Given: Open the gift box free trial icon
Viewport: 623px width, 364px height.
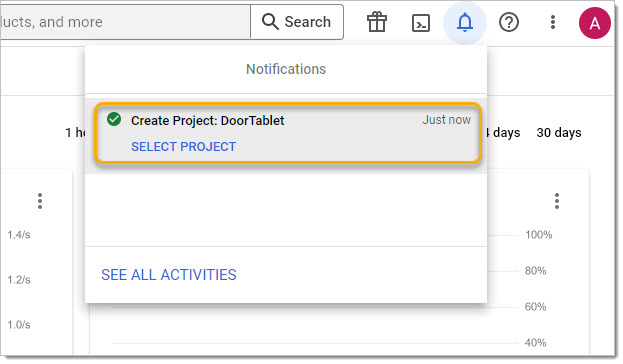Looking at the screenshot, I should click(377, 22).
